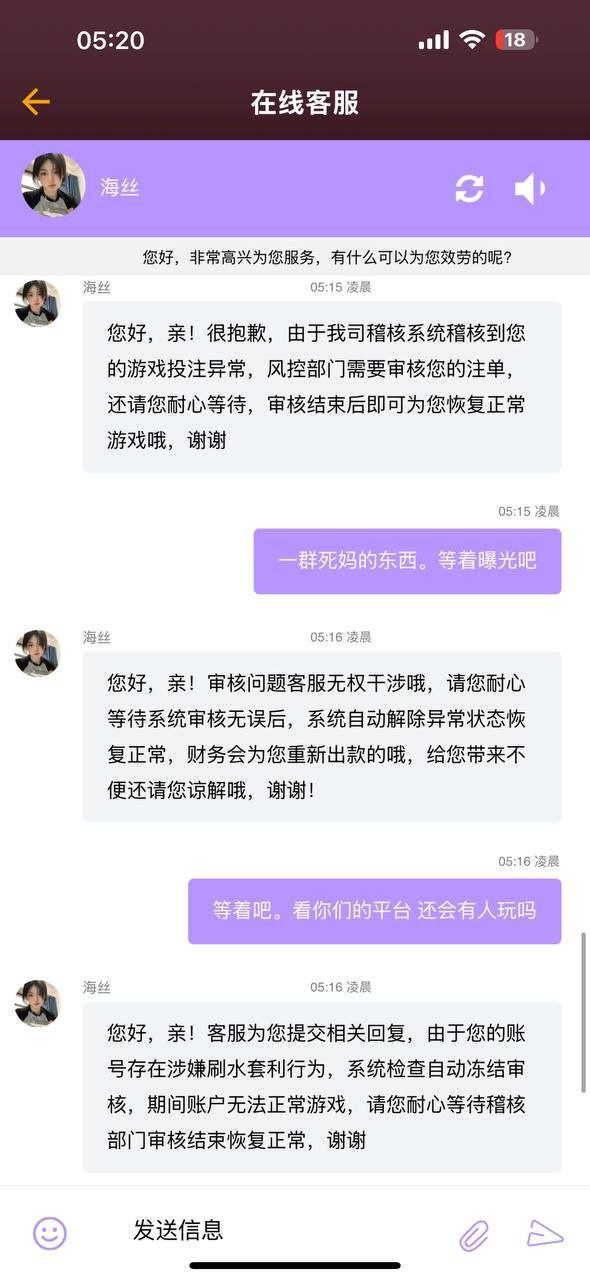Tap the paperclip attachment icon
Image resolution: width=590 pixels, height=1280 pixels.
tap(475, 1234)
